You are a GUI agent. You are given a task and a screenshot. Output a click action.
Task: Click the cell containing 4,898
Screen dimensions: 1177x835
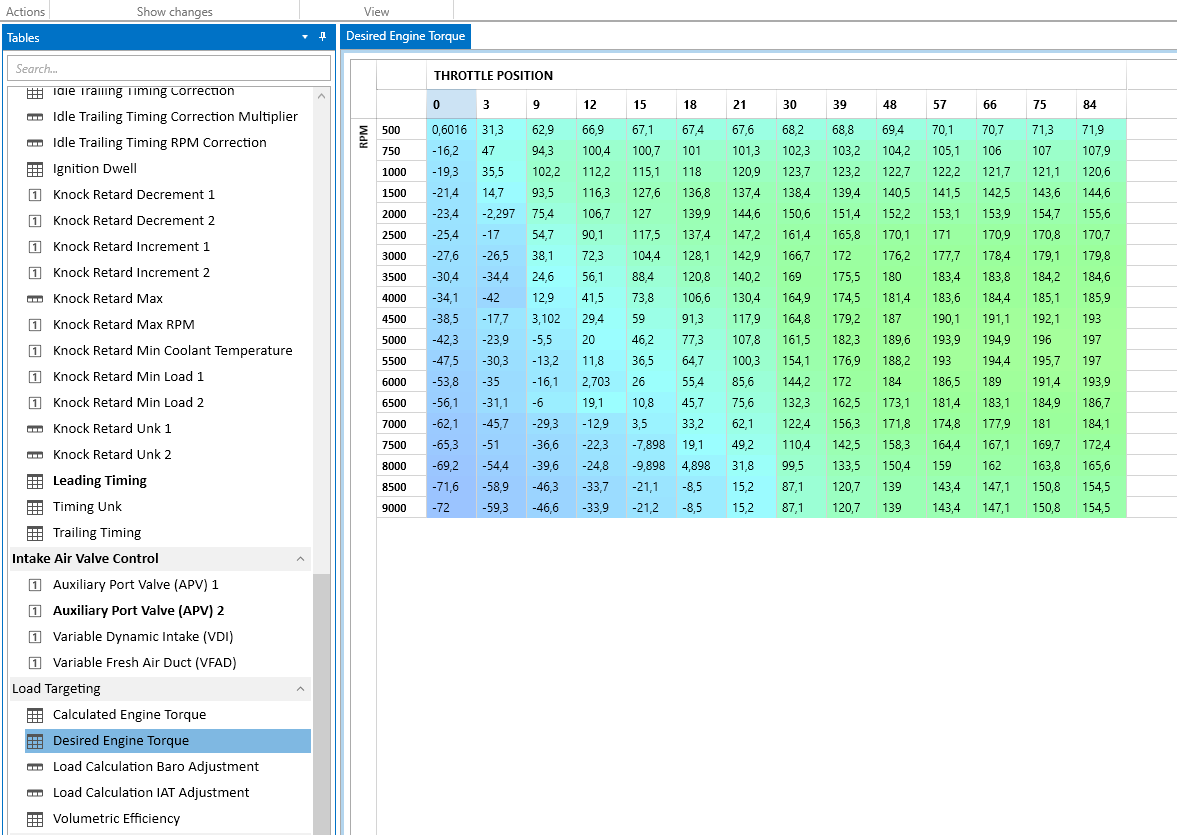pyautogui.click(x=701, y=466)
